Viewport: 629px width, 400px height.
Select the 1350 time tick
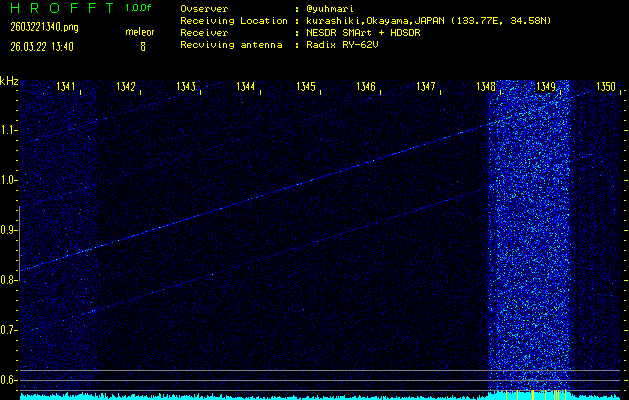point(606,87)
